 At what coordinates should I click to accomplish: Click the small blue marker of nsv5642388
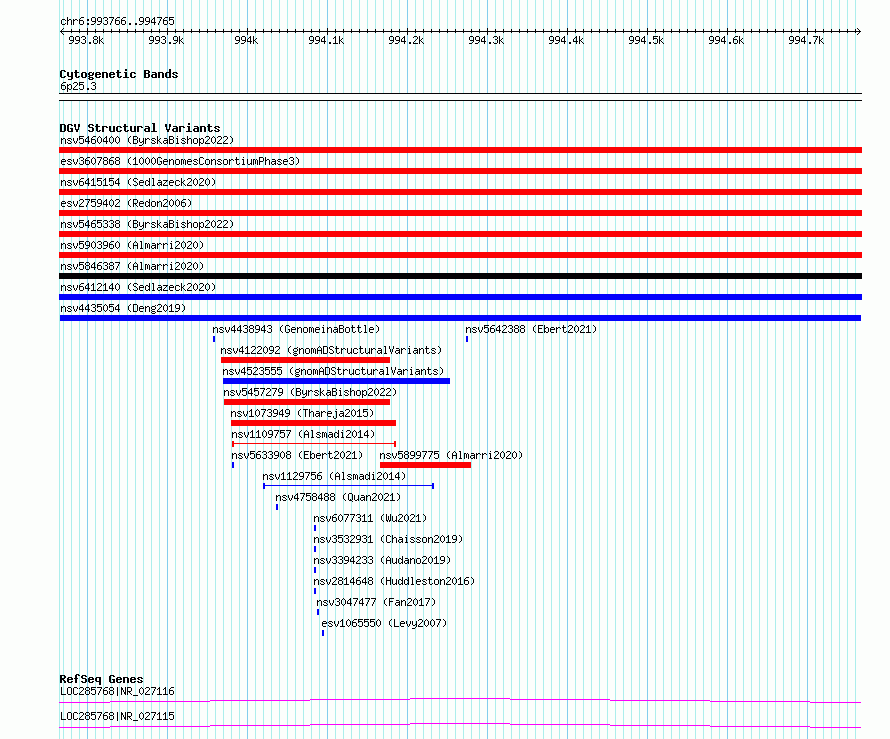pyautogui.click(x=467, y=339)
